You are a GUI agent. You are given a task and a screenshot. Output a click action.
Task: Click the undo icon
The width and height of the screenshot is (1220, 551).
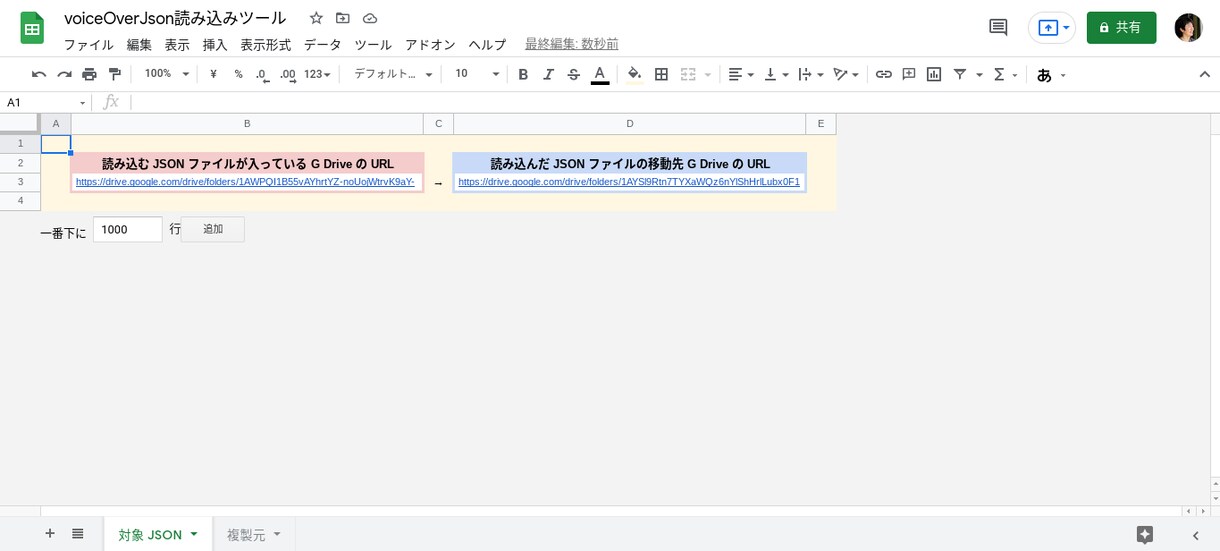[39, 74]
